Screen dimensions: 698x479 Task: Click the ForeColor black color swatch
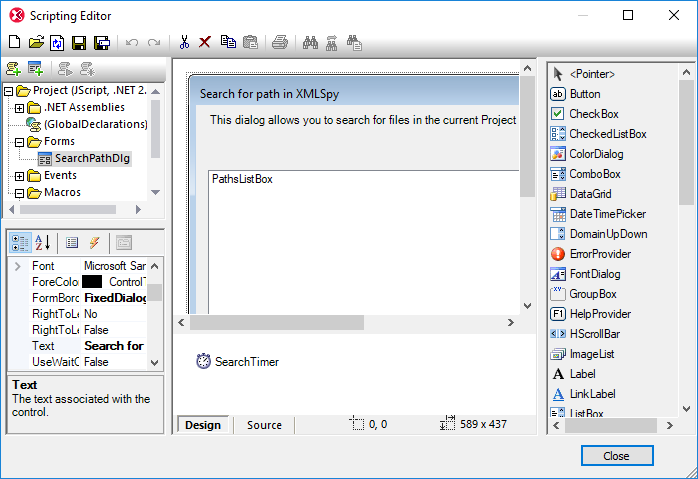tap(92, 282)
